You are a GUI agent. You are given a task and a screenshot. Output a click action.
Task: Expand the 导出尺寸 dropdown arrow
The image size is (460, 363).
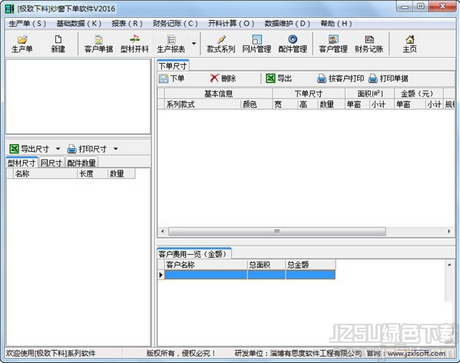coord(58,149)
